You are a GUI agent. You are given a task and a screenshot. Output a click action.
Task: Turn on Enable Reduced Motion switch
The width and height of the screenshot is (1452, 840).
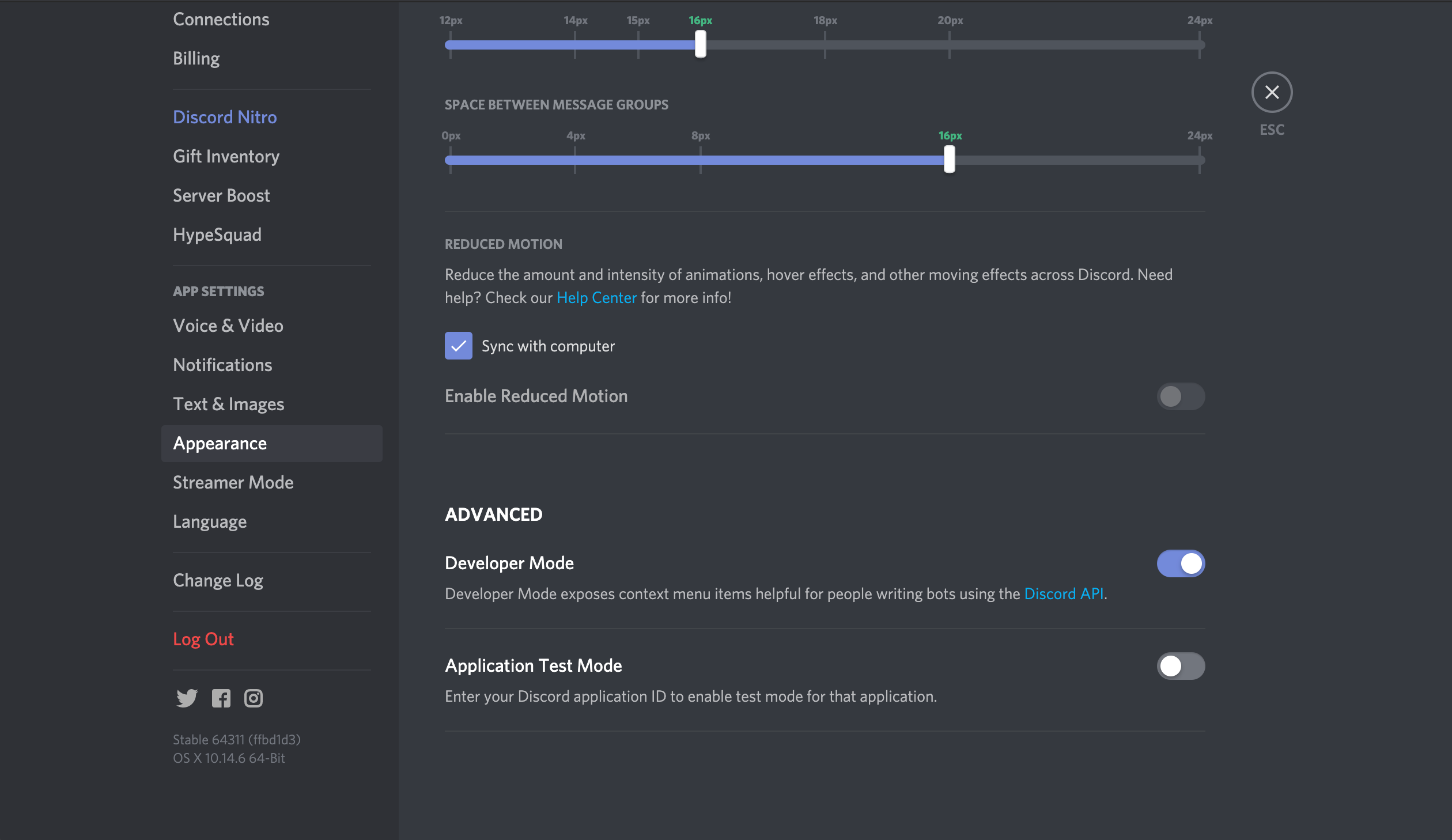1181,396
